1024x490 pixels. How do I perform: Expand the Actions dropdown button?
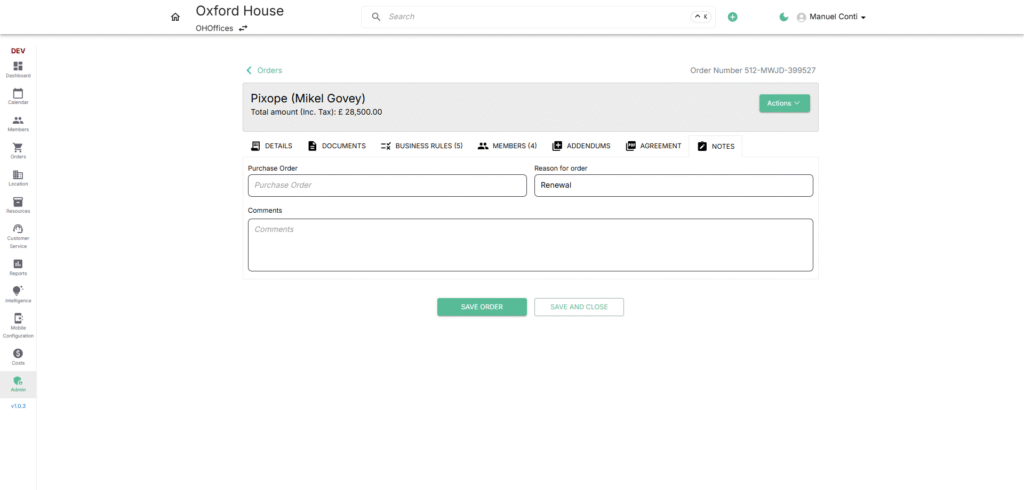coord(784,103)
